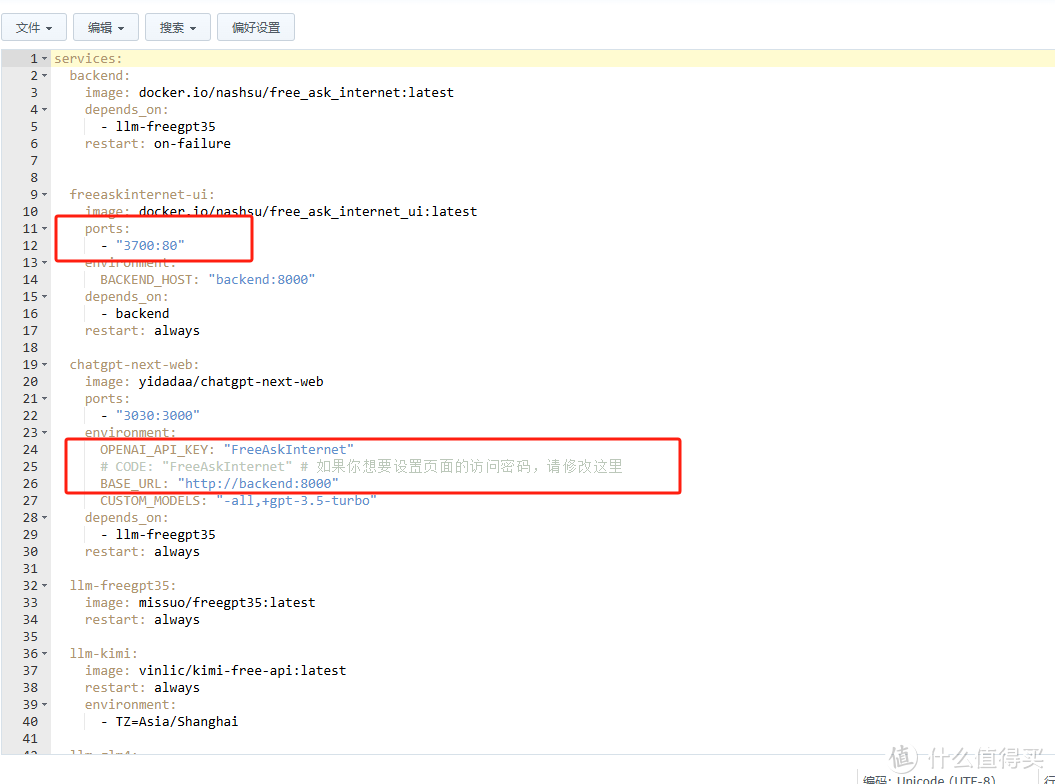Click the OPENAI_API_KEY value "FreeAskInternet"
1055x784 pixels.
click(x=288, y=450)
